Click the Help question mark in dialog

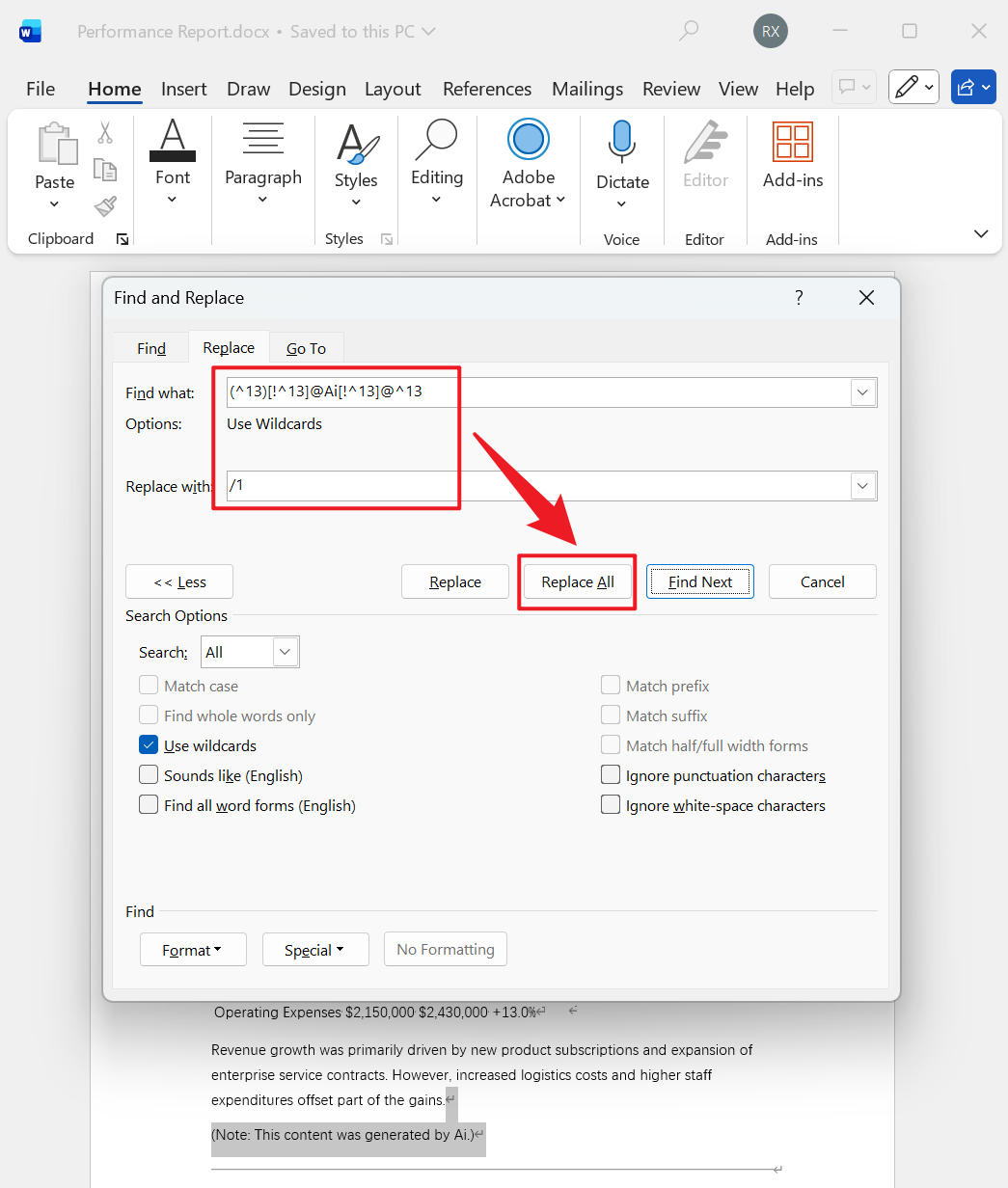coord(799,298)
